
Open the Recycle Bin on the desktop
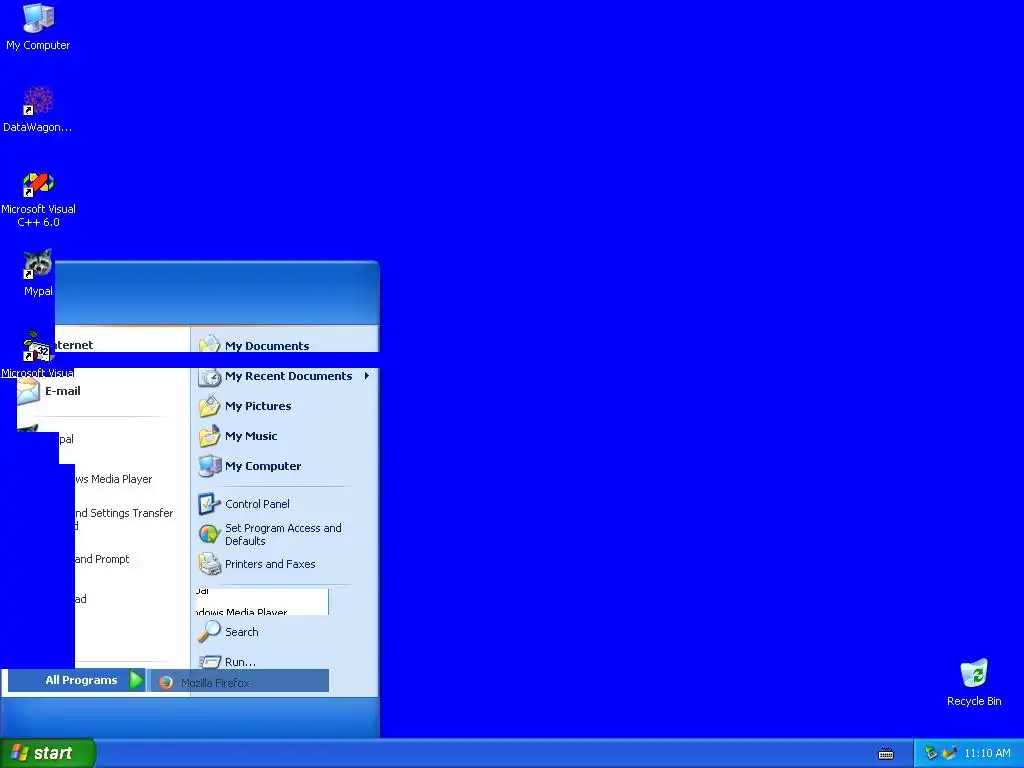974,682
